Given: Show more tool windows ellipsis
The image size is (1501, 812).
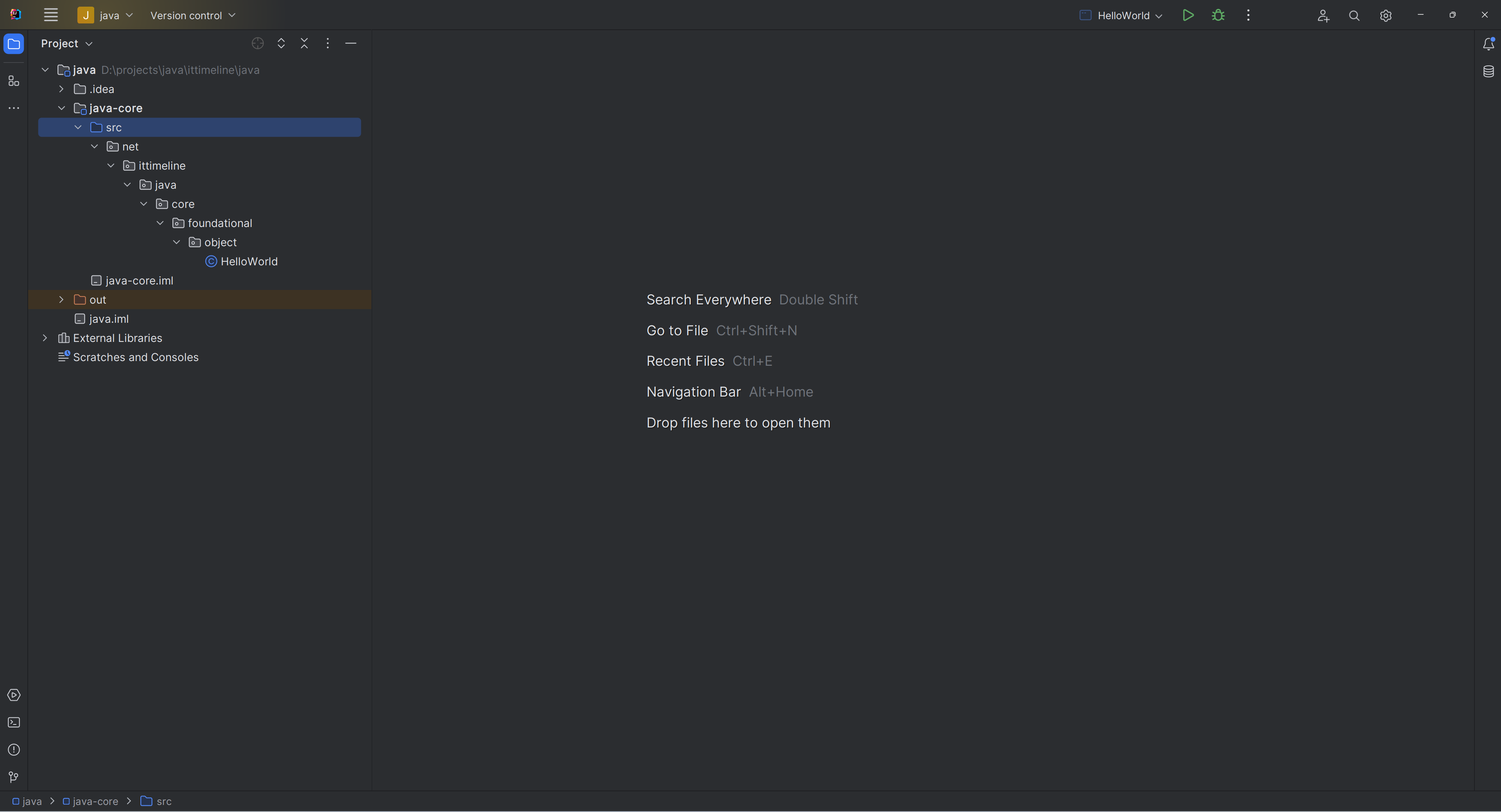Looking at the screenshot, I should coord(14,108).
